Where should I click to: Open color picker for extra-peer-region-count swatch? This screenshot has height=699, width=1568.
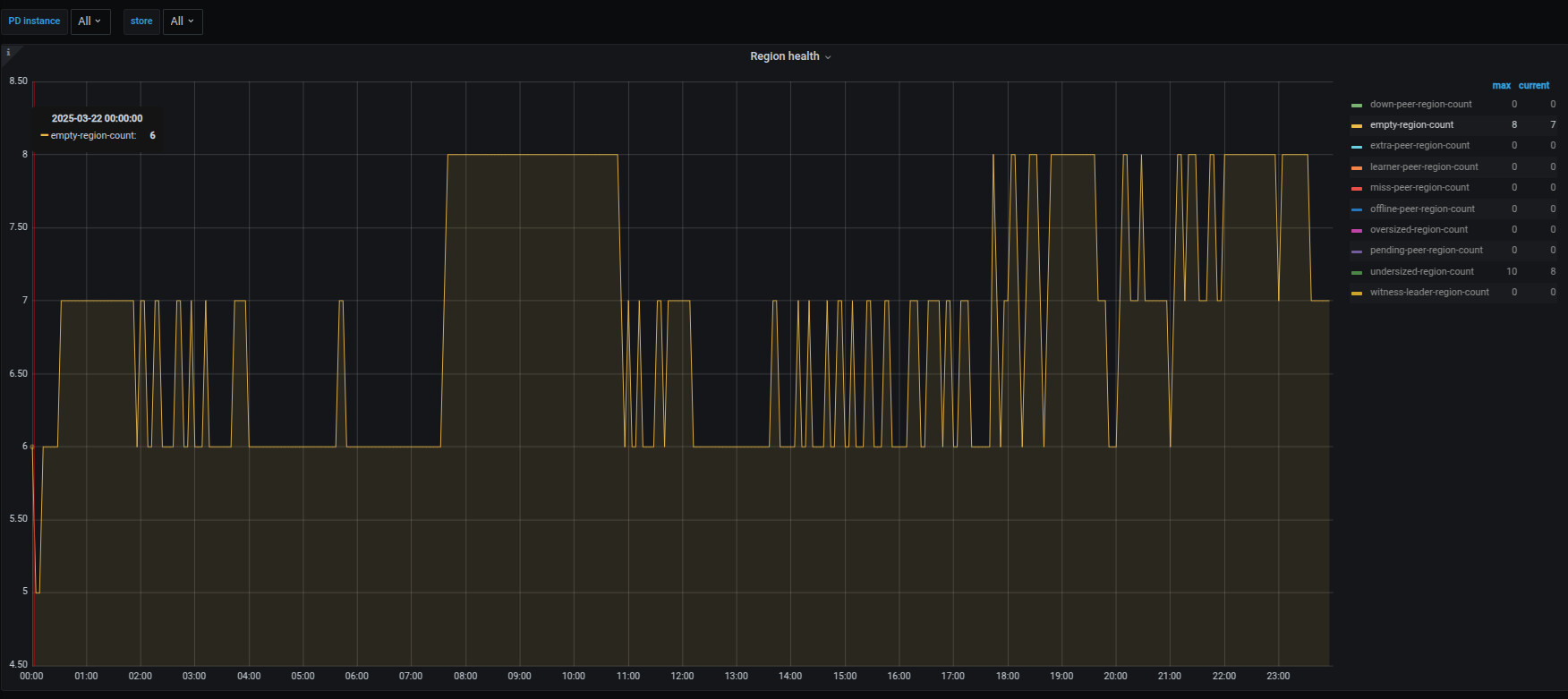(x=1357, y=147)
